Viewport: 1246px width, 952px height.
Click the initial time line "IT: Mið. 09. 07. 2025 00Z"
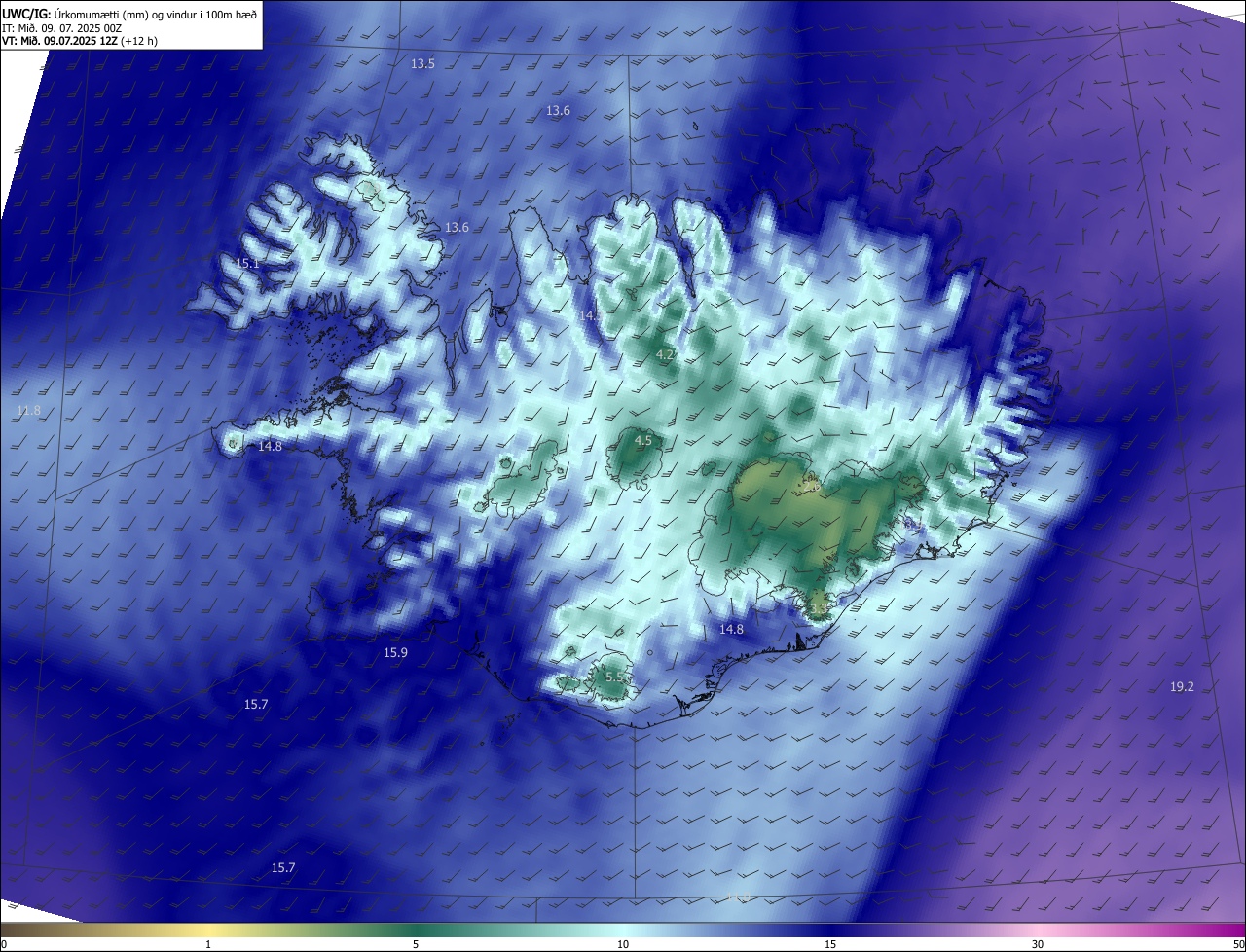(61, 28)
